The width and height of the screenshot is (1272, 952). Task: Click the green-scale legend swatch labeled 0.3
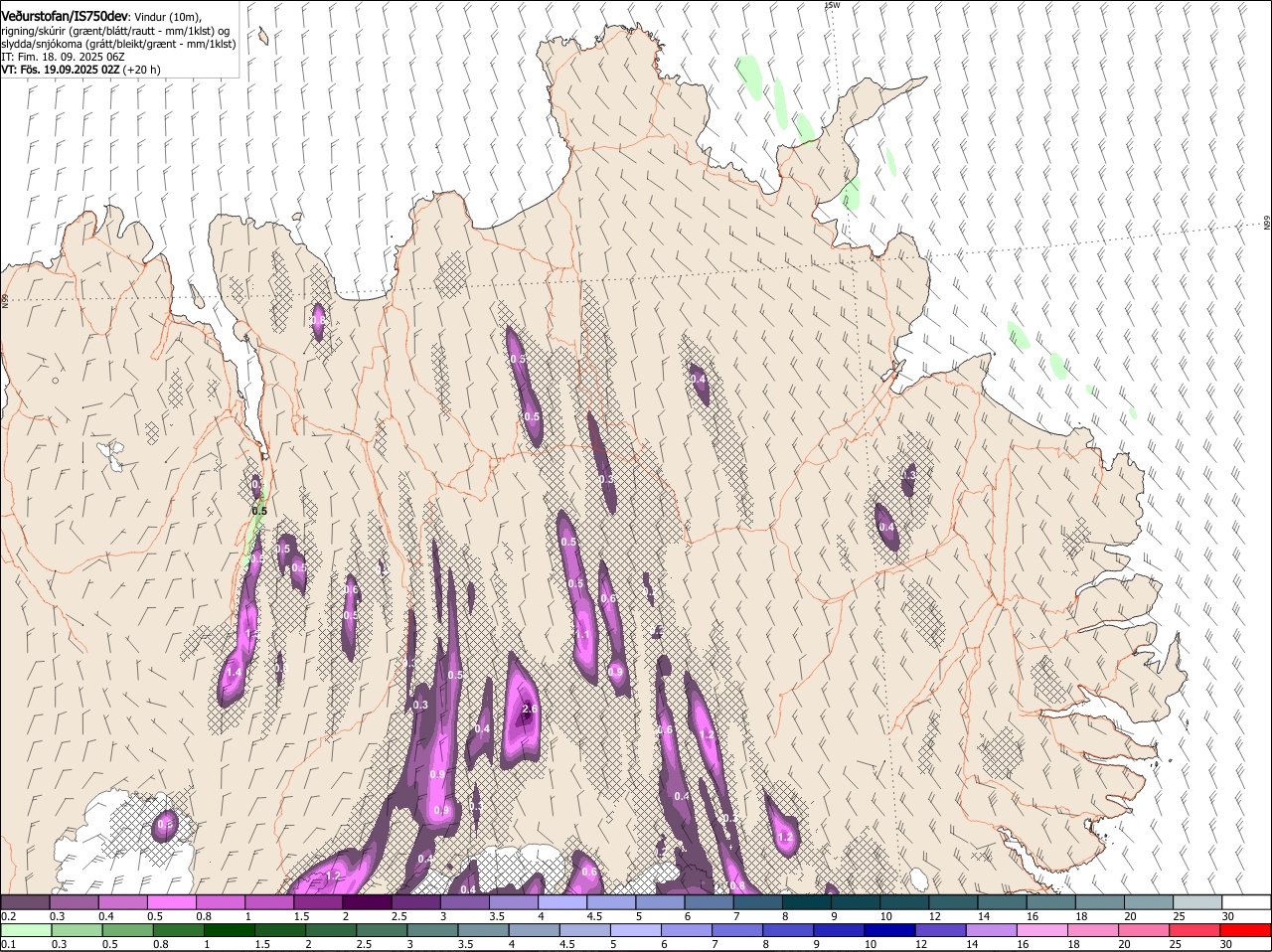click(77, 930)
